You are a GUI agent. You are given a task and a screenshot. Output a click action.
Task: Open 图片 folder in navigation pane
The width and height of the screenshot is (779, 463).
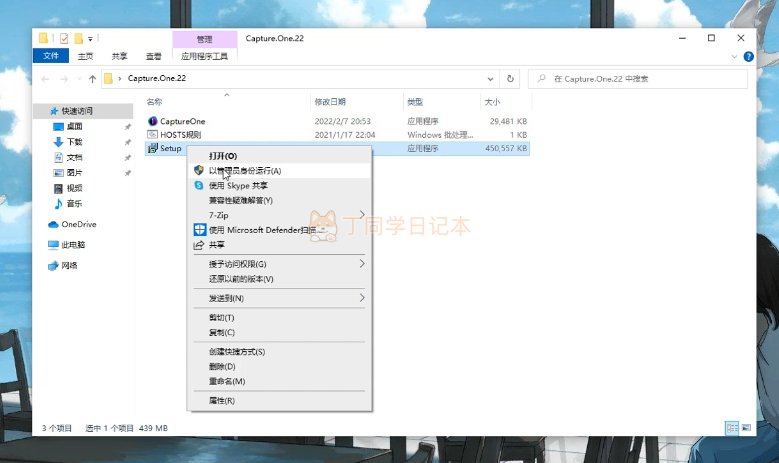point(75,172)
